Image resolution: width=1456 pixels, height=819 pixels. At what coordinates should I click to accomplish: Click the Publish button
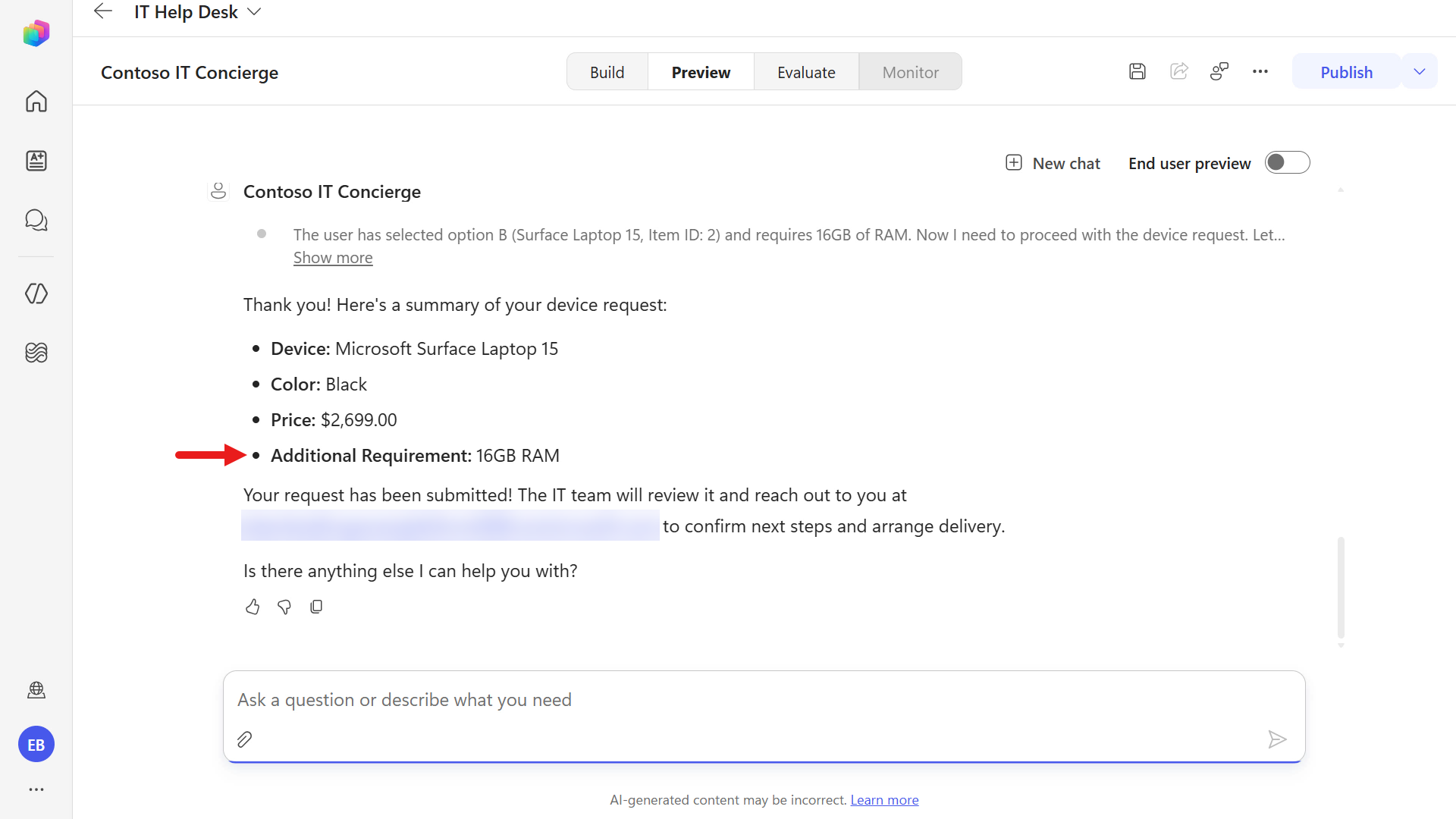1346,72
